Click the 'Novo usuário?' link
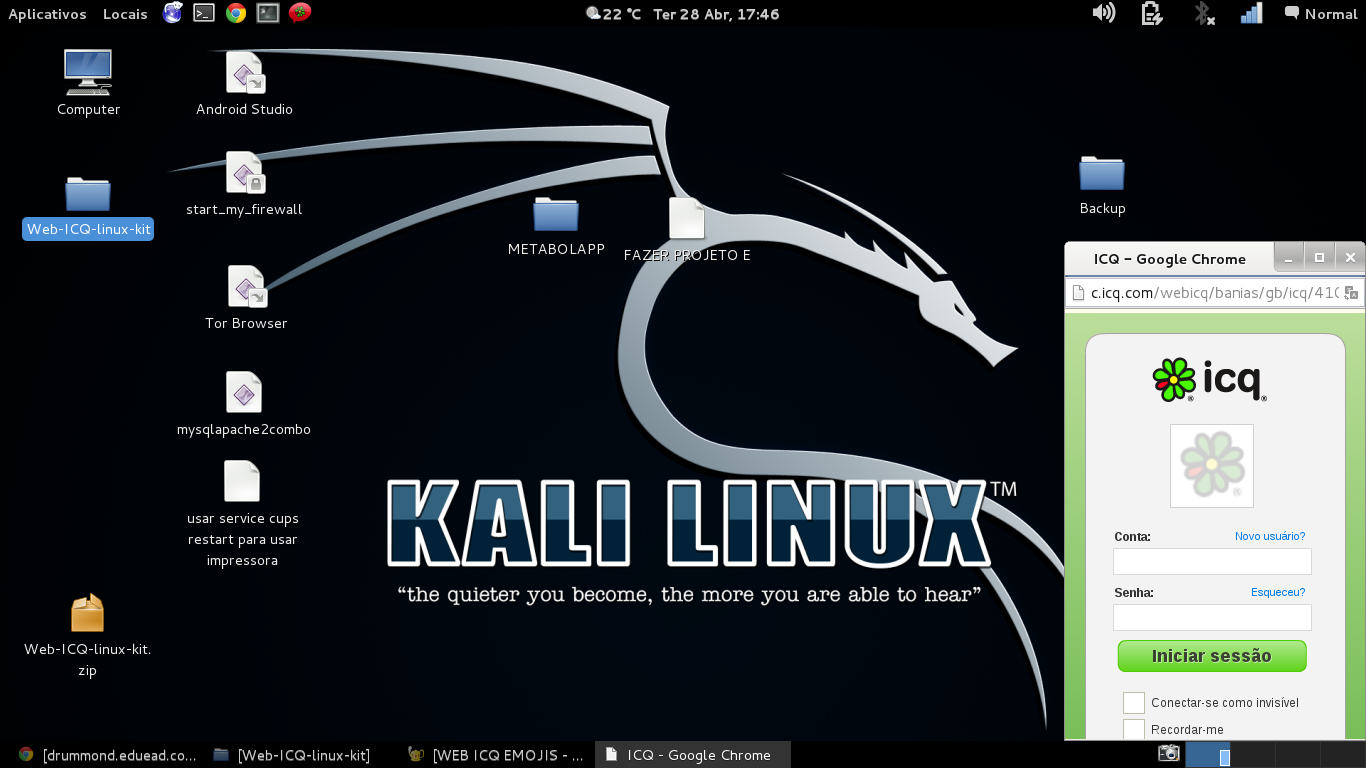Image resolution: width=1366 pixels, height=768 pixels. (1269, 536)
